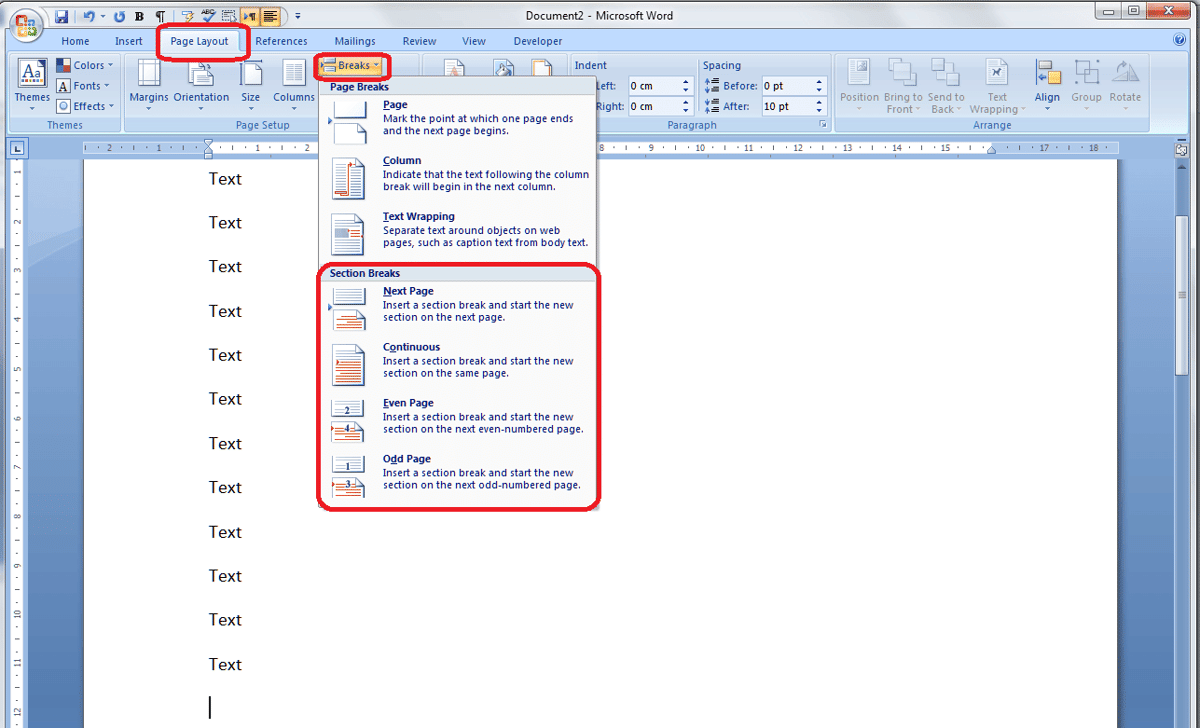1200x728 pixels.
Task: Click the Save icon in quick access toolbar
Action: 62,17
